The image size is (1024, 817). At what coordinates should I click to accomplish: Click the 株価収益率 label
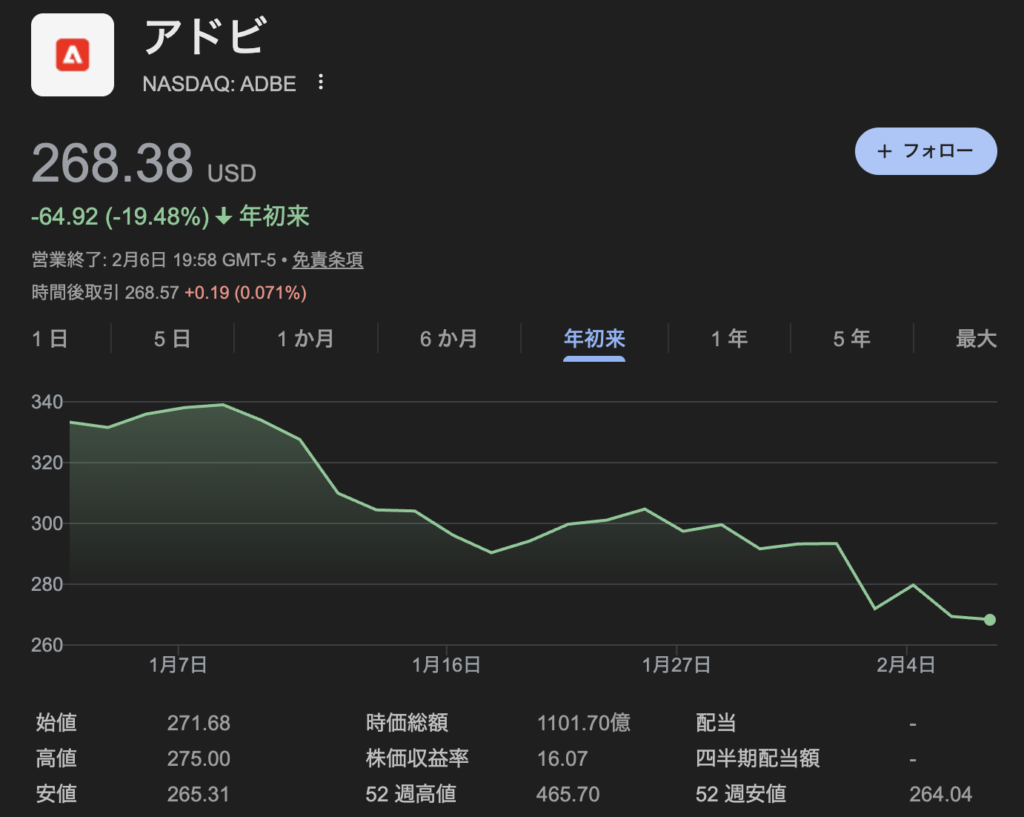pos(417,759)
